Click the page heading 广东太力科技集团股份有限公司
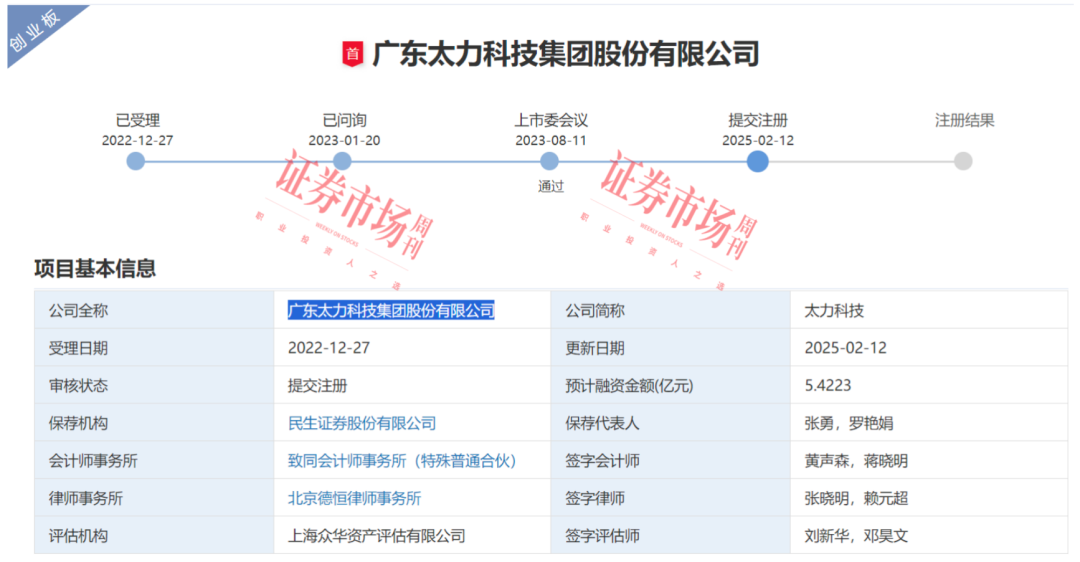This screenshot has width=1080, height=562. pyautogui.click(x=566, y=54)
